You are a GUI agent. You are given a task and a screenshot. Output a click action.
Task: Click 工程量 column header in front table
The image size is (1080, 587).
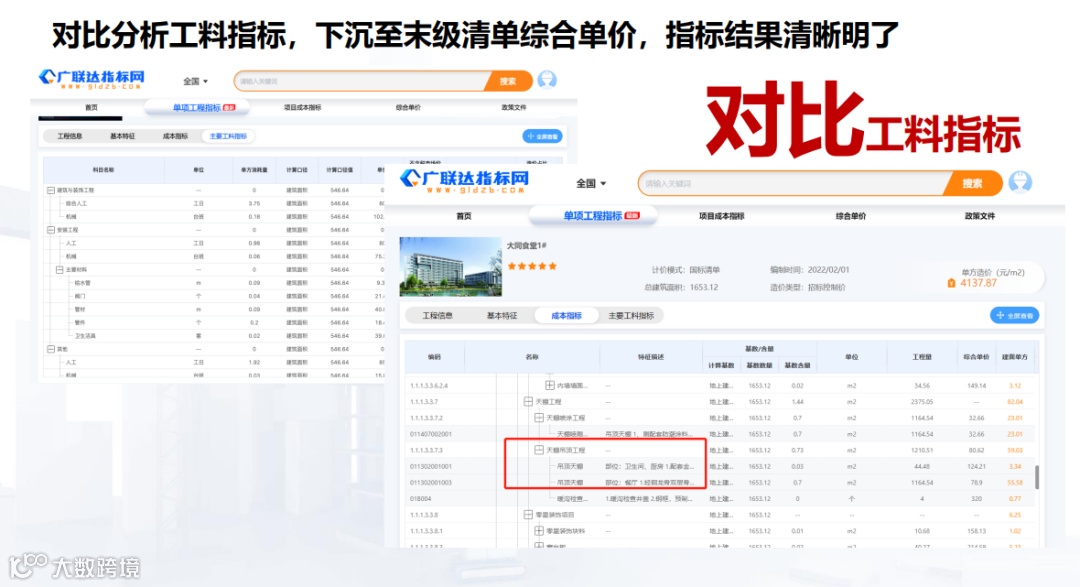point(922,357)
